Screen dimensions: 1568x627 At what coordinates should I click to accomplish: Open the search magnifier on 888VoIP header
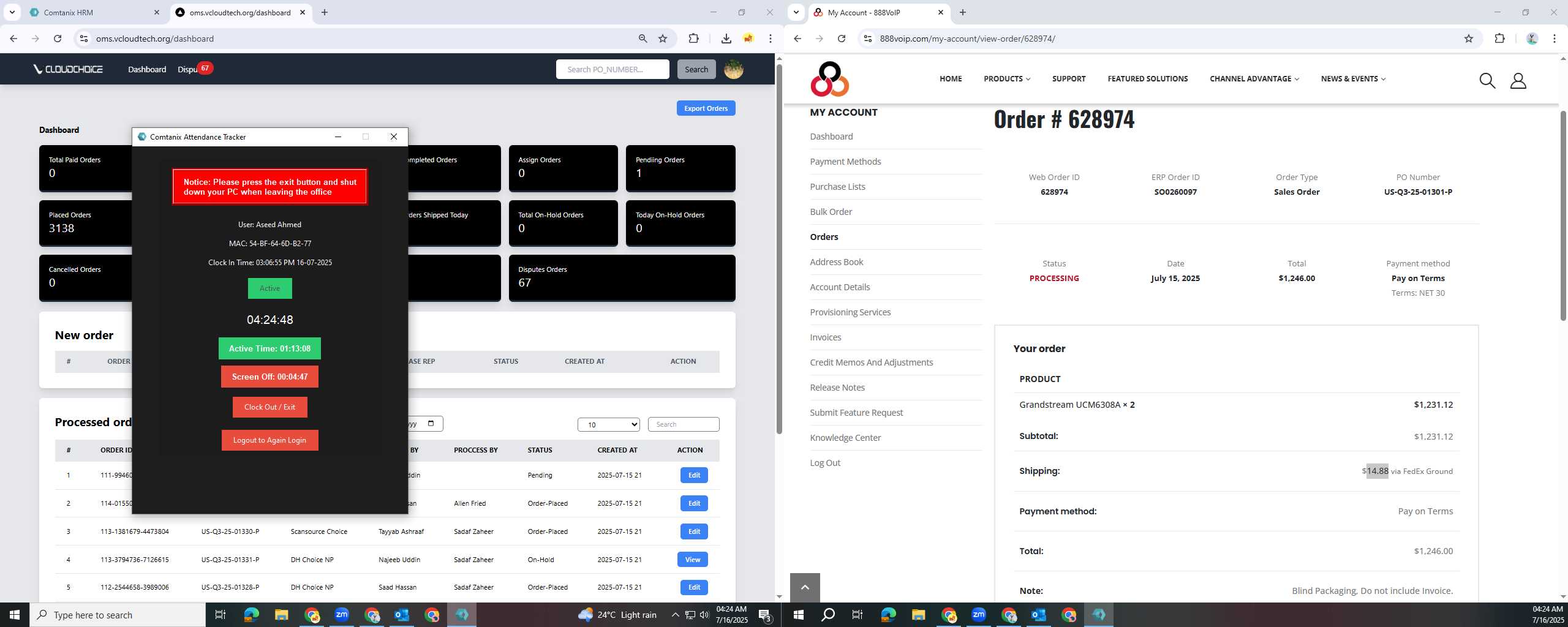coord(1487,80)
